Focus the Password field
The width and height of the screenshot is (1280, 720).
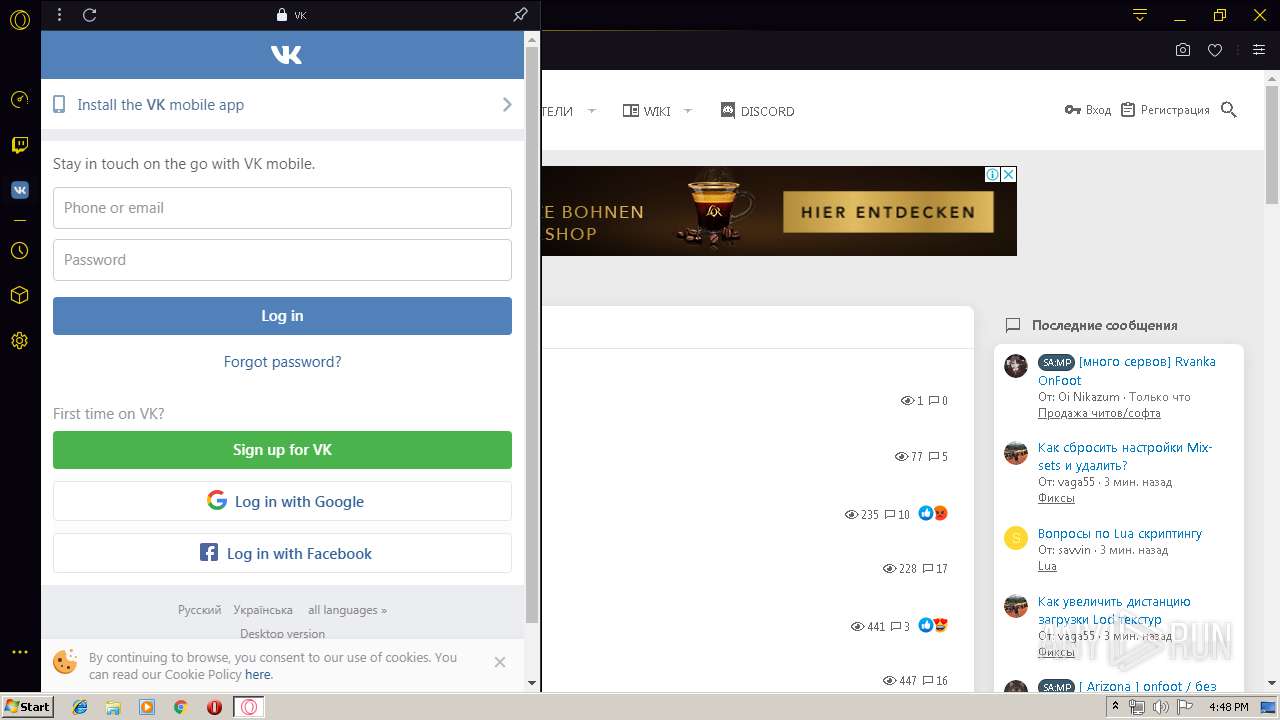[282, 260]
